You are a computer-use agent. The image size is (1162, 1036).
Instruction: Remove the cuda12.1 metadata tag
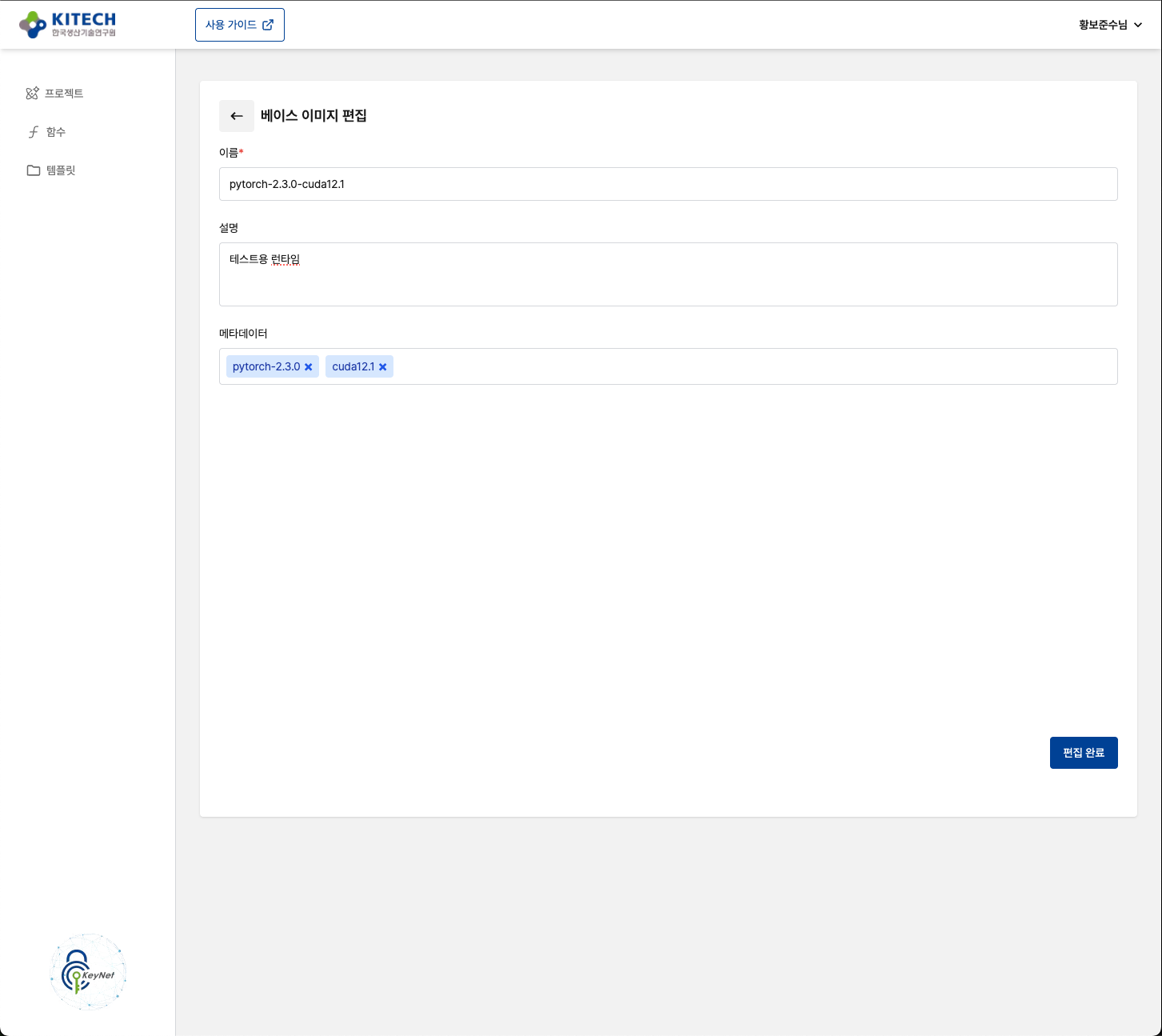[x=383, y=367]
